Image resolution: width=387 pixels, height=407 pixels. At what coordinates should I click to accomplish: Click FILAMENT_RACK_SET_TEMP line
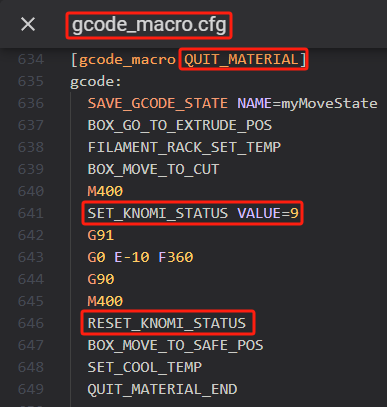[x=184, y=147]
